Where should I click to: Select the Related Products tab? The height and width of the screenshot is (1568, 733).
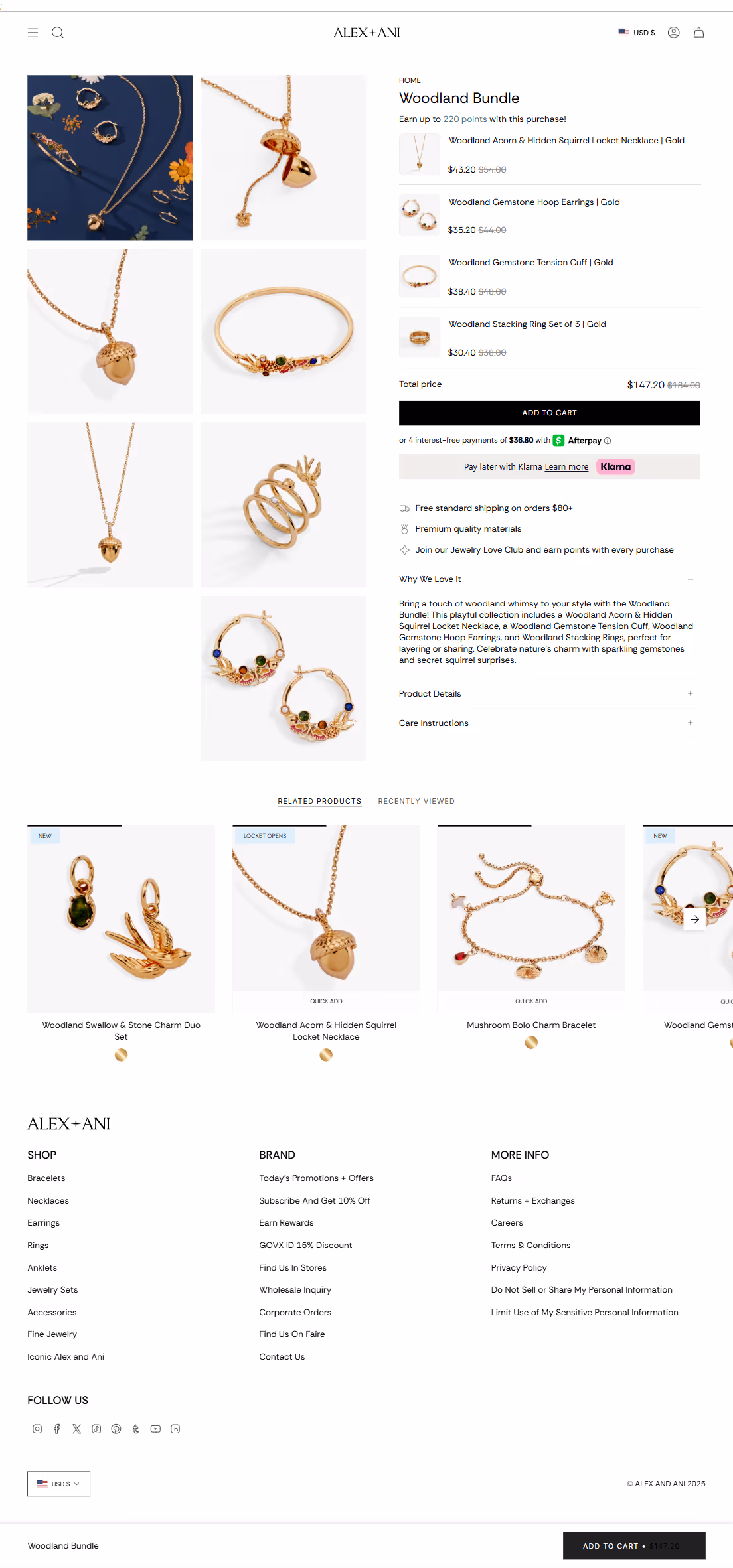pyautogui.click(x=319, y=801)
